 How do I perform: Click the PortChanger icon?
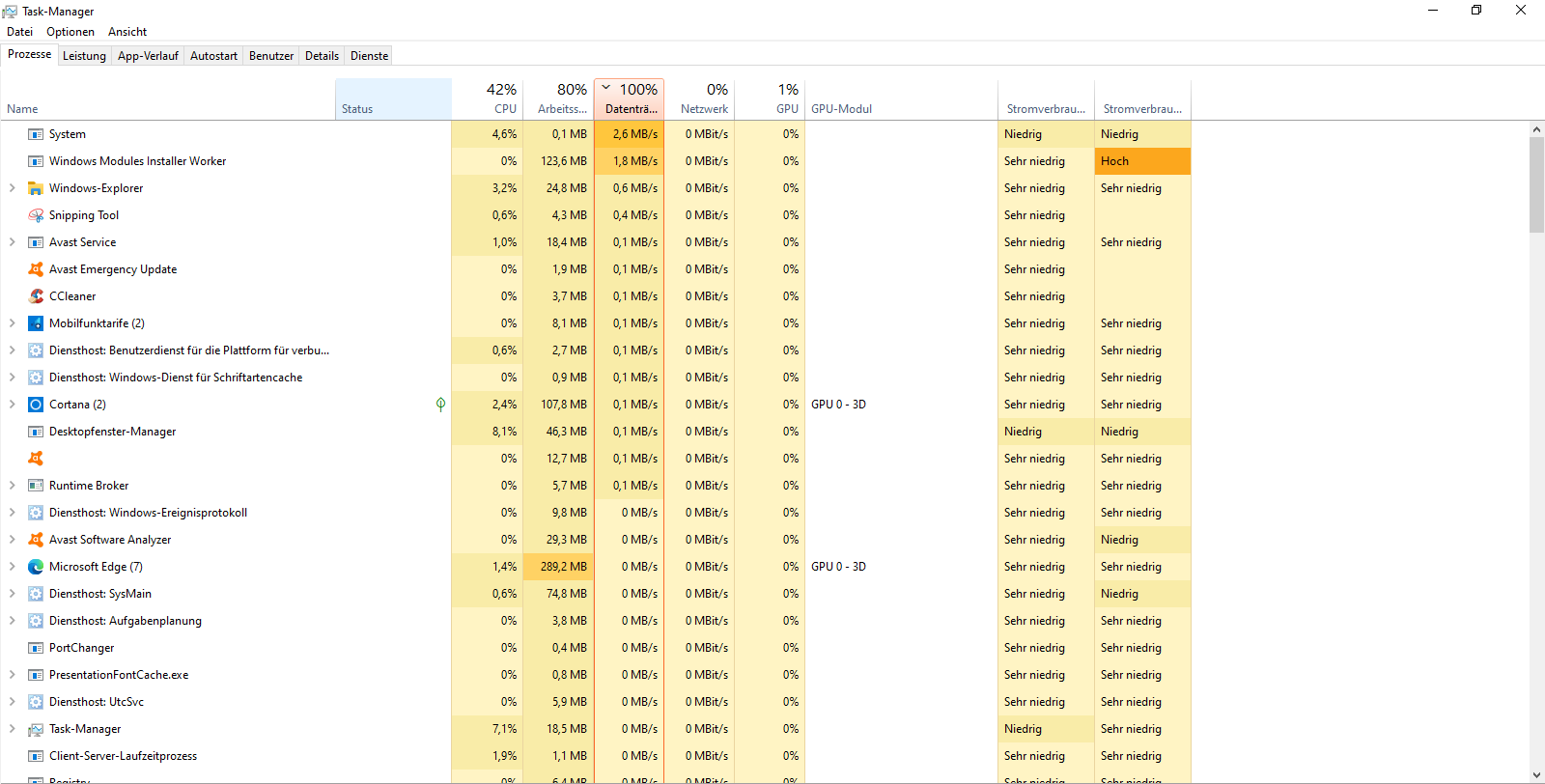pos(36,648)
